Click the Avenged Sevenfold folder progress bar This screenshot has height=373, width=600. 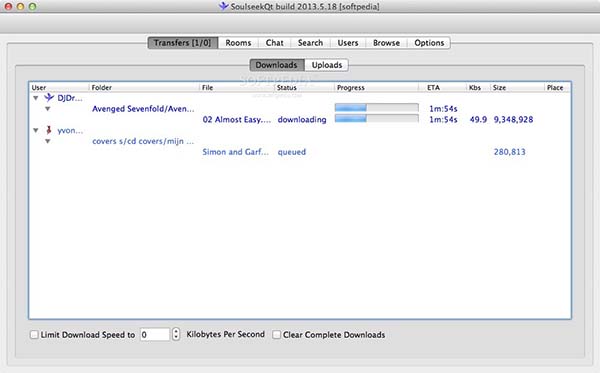pos(377,108)
